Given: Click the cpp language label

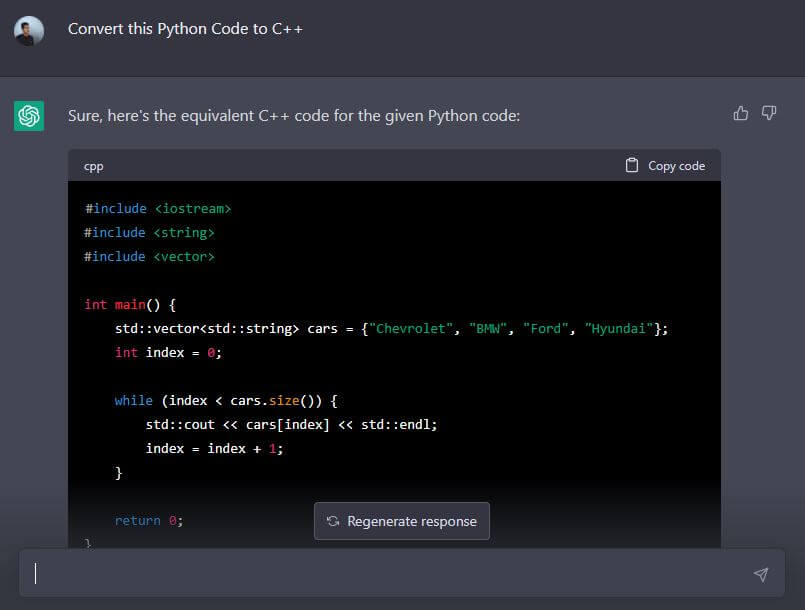Looking at the screenshot, I should coord(93,166).
